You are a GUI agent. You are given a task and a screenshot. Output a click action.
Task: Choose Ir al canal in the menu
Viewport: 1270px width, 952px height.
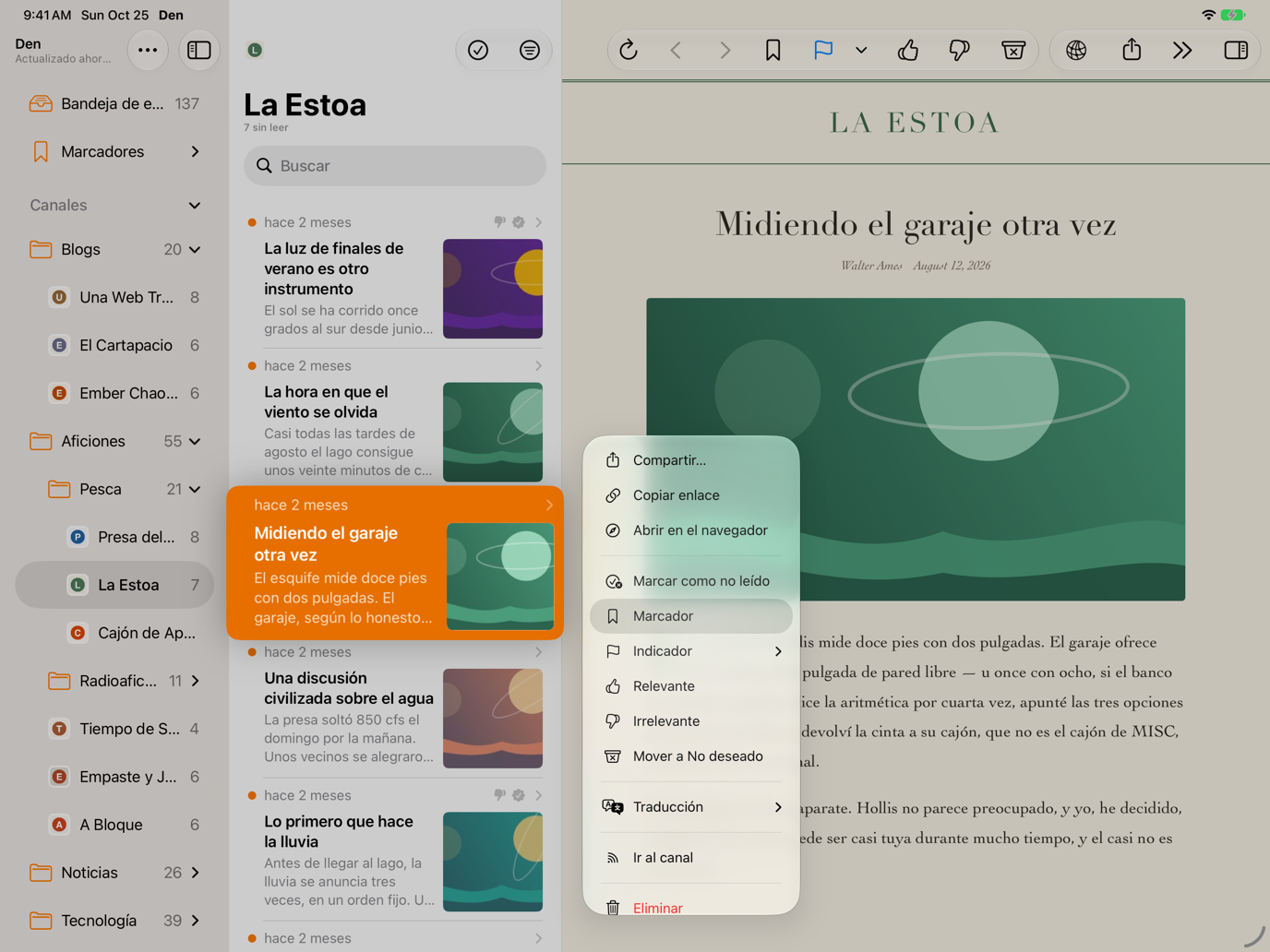pyautogui.click(x=691, y=858)
